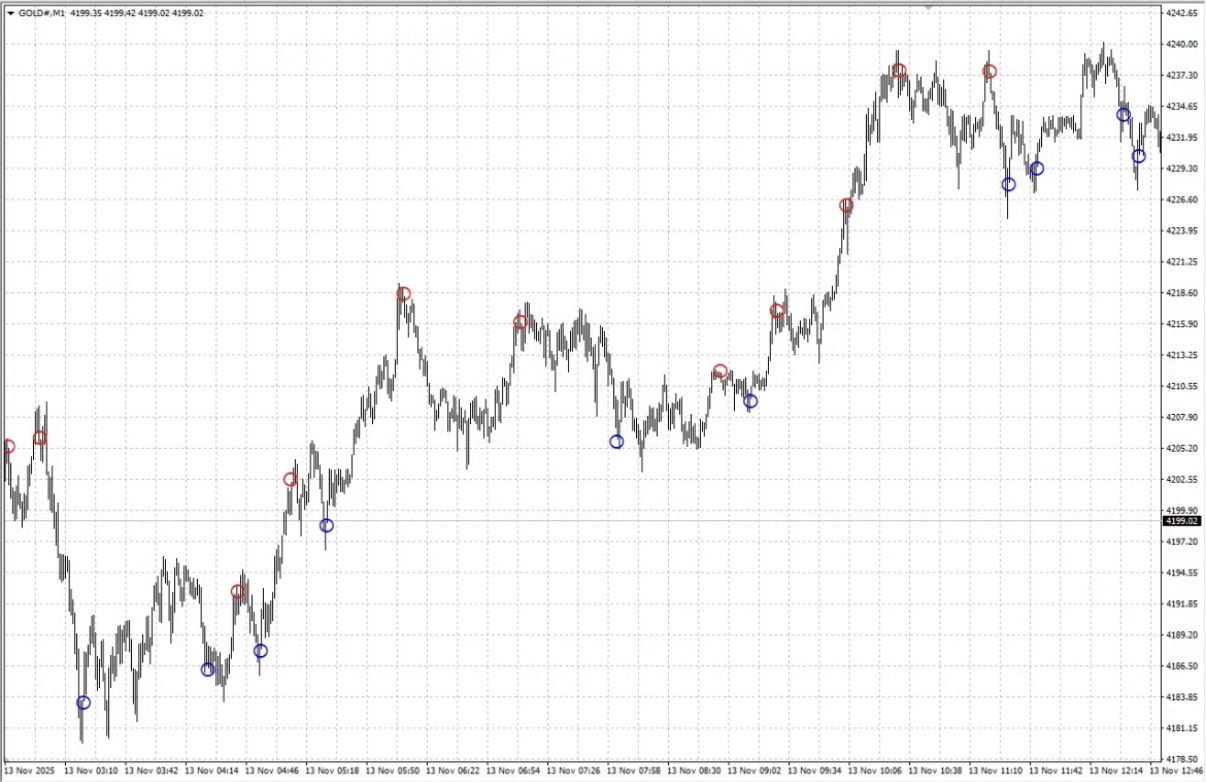Select the 4213.25 price level label

pyautogui.click(x=1183, y=355)
